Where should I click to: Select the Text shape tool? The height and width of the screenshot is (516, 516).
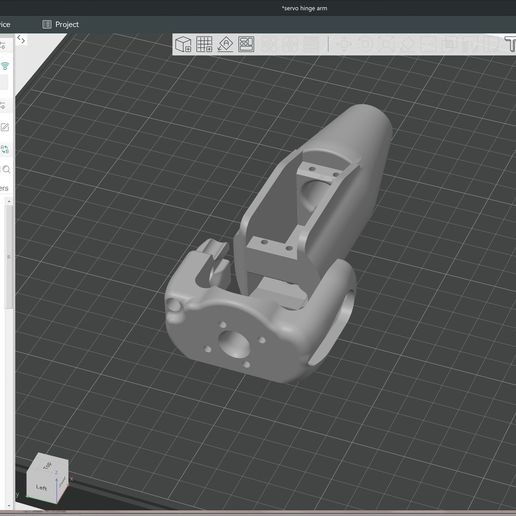pyautogui.click(x=511, y=44)
